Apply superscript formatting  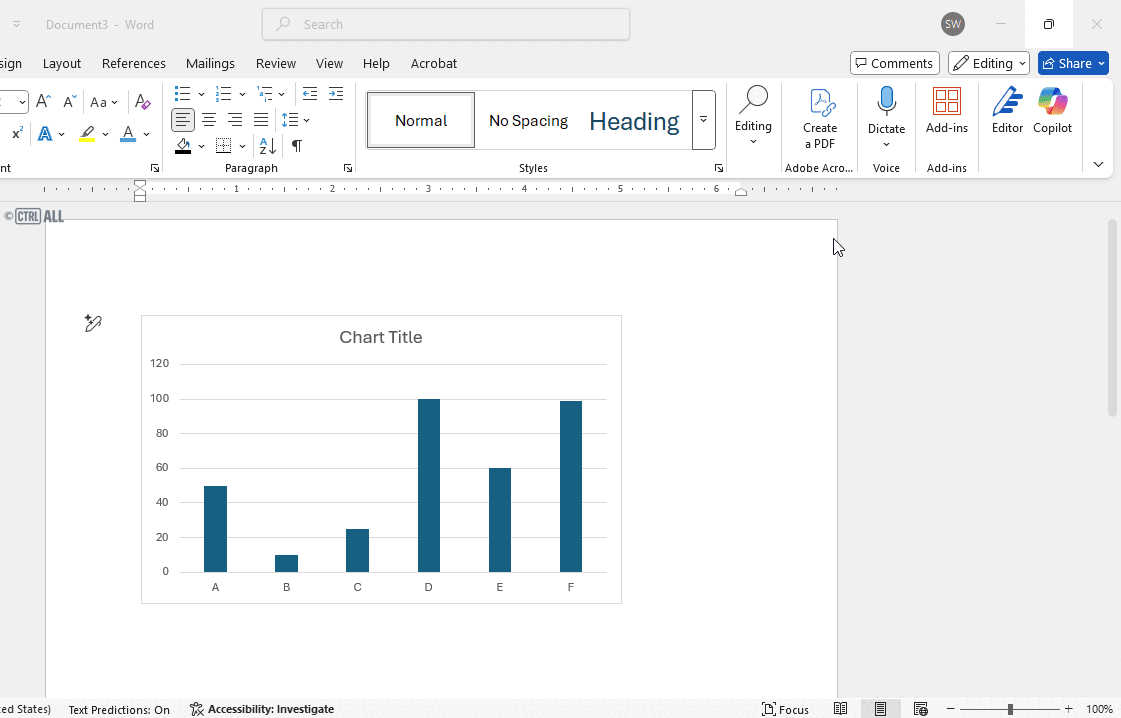[x=15, y=133]
